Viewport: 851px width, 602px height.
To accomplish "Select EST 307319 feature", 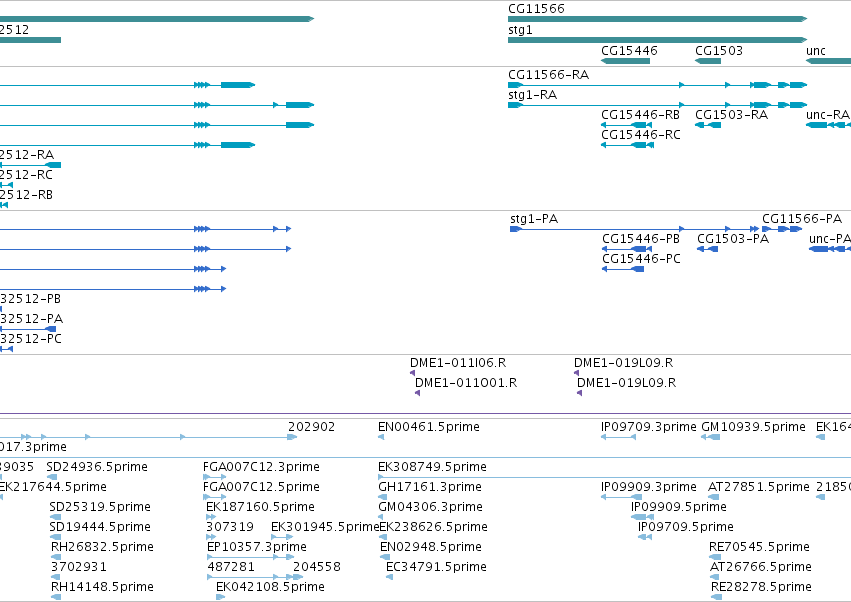I will pyautogui.click(x=211, y=537).
